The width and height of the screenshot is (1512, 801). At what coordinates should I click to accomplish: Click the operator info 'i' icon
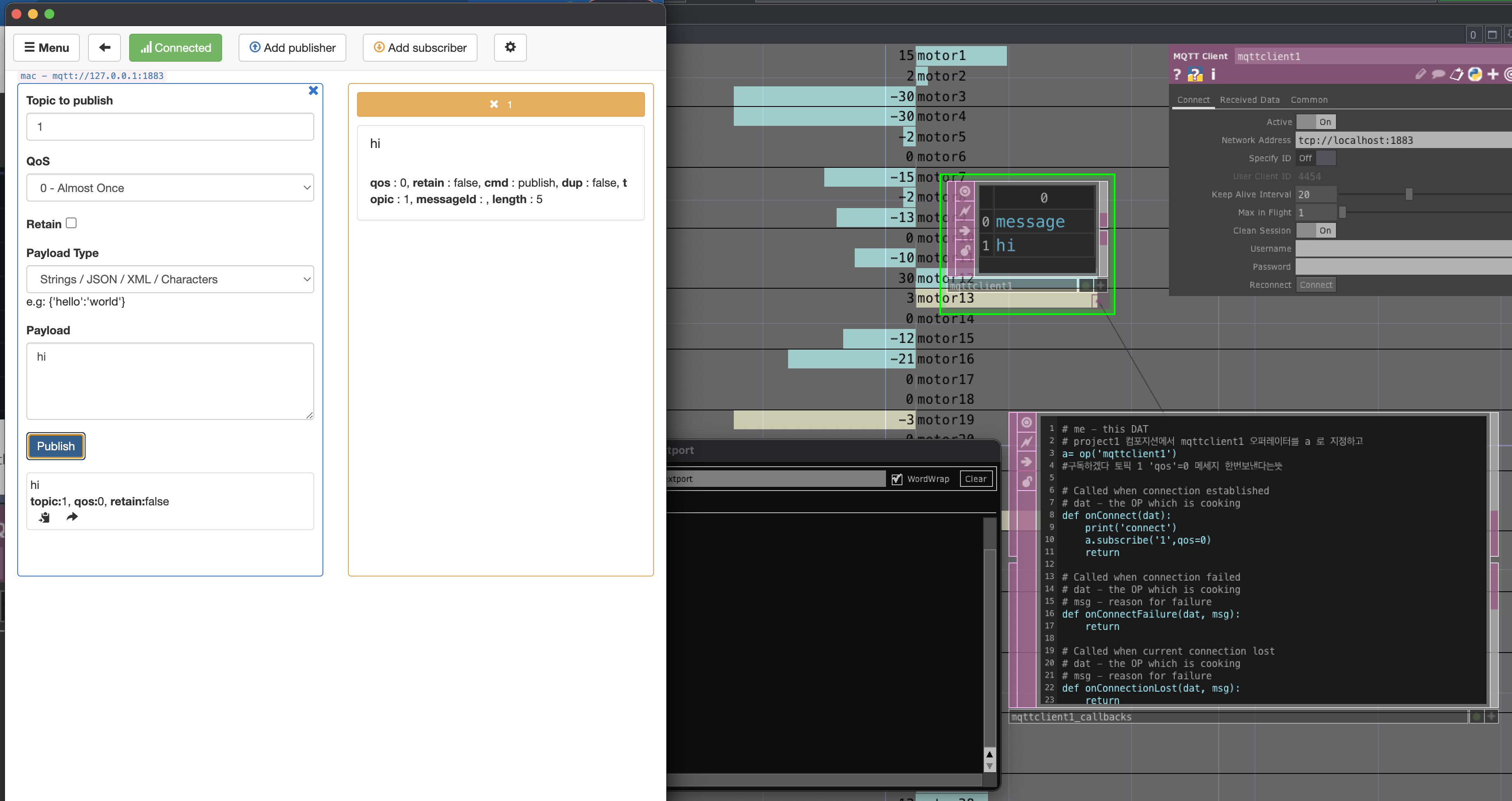(1213, 74)
